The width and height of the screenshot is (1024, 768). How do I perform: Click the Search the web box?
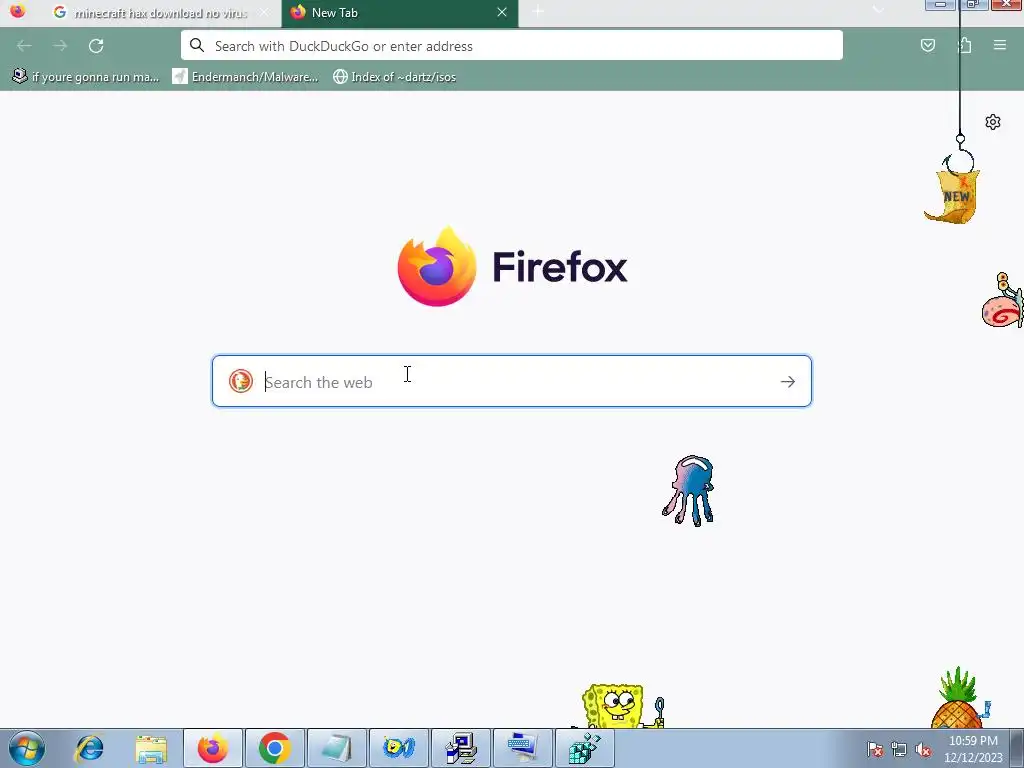tap(511, 381)
